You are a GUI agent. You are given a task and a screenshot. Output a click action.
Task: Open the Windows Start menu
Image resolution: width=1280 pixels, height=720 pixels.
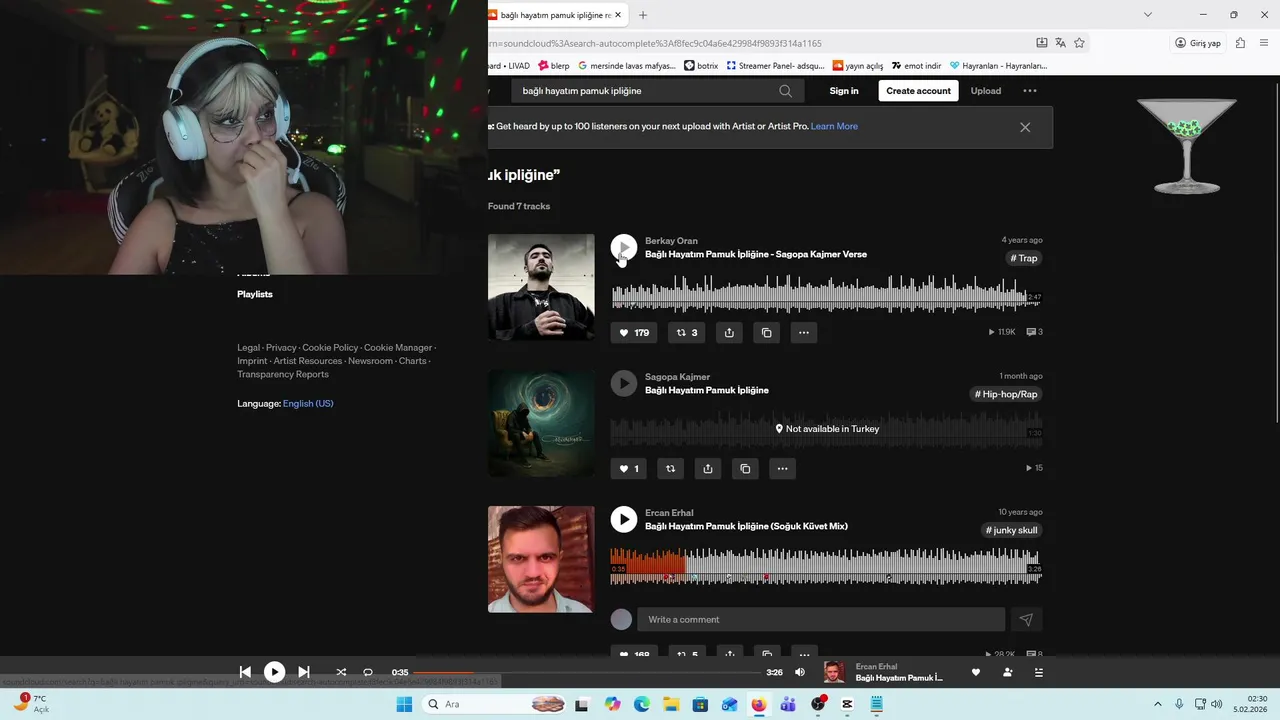(404, 704)
